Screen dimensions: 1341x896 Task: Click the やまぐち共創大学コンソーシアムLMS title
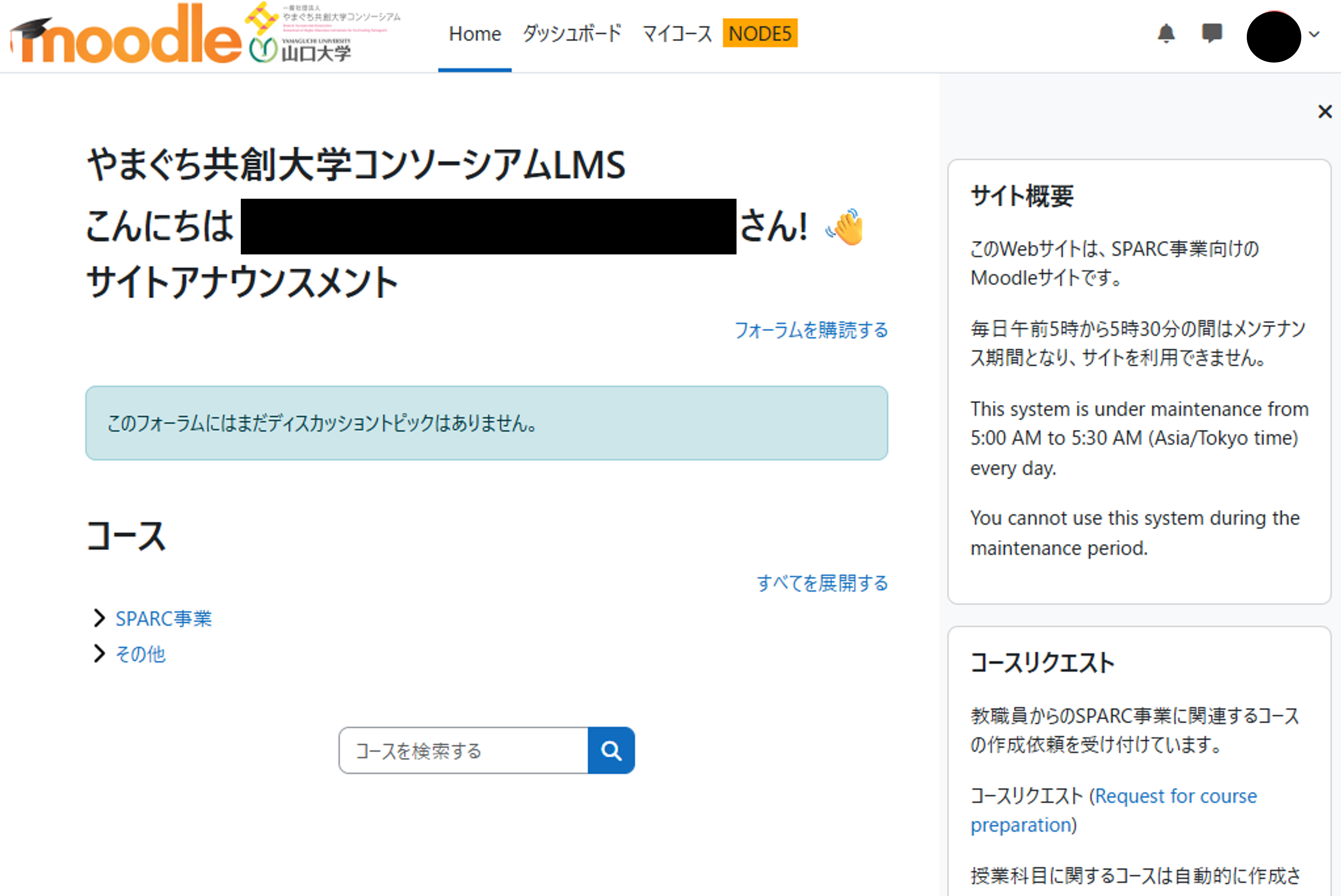[356, 164]
